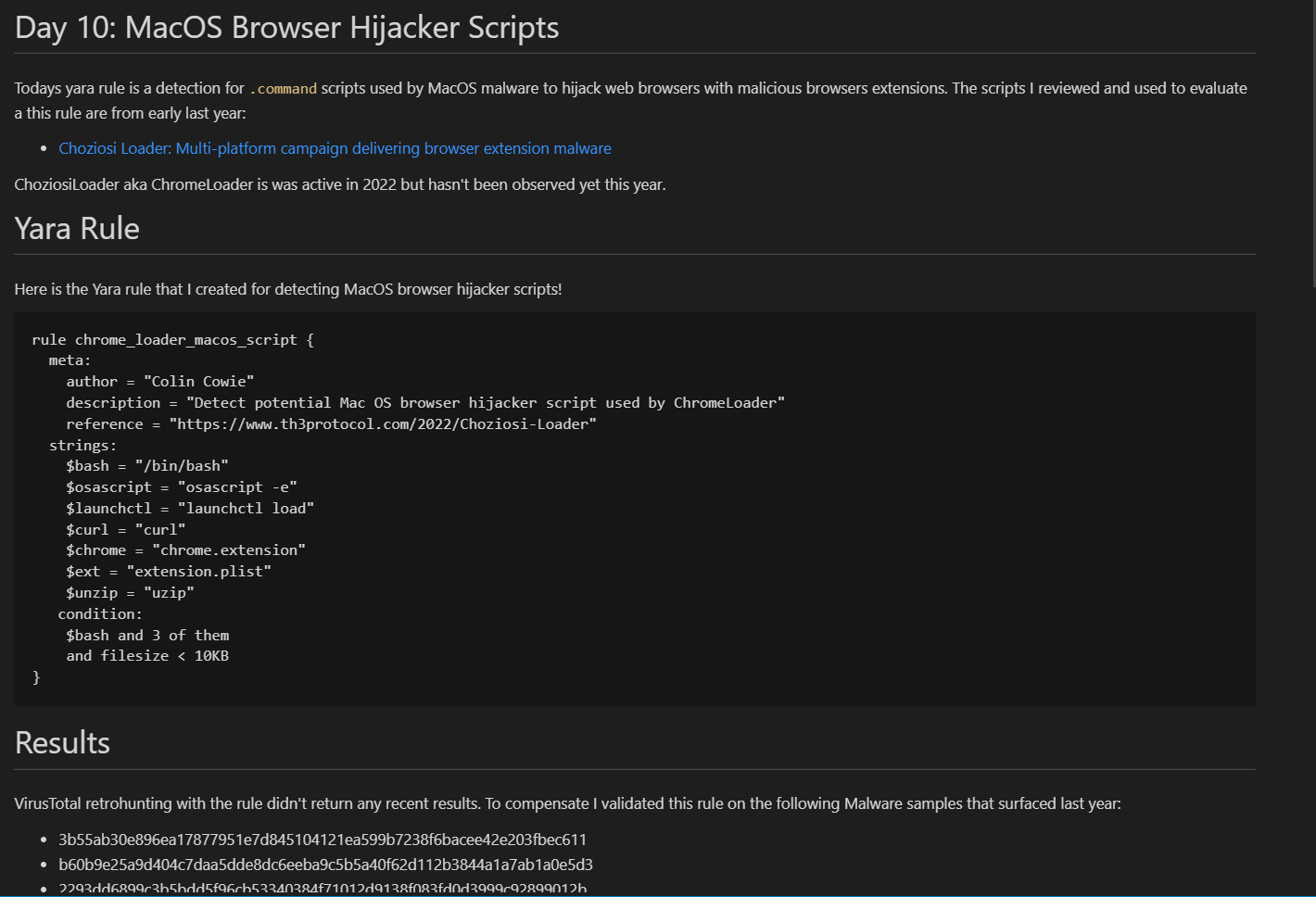Click the $osascript string definition line
Viewport: 1316px width, 897px height.
[x=181, y=487]
